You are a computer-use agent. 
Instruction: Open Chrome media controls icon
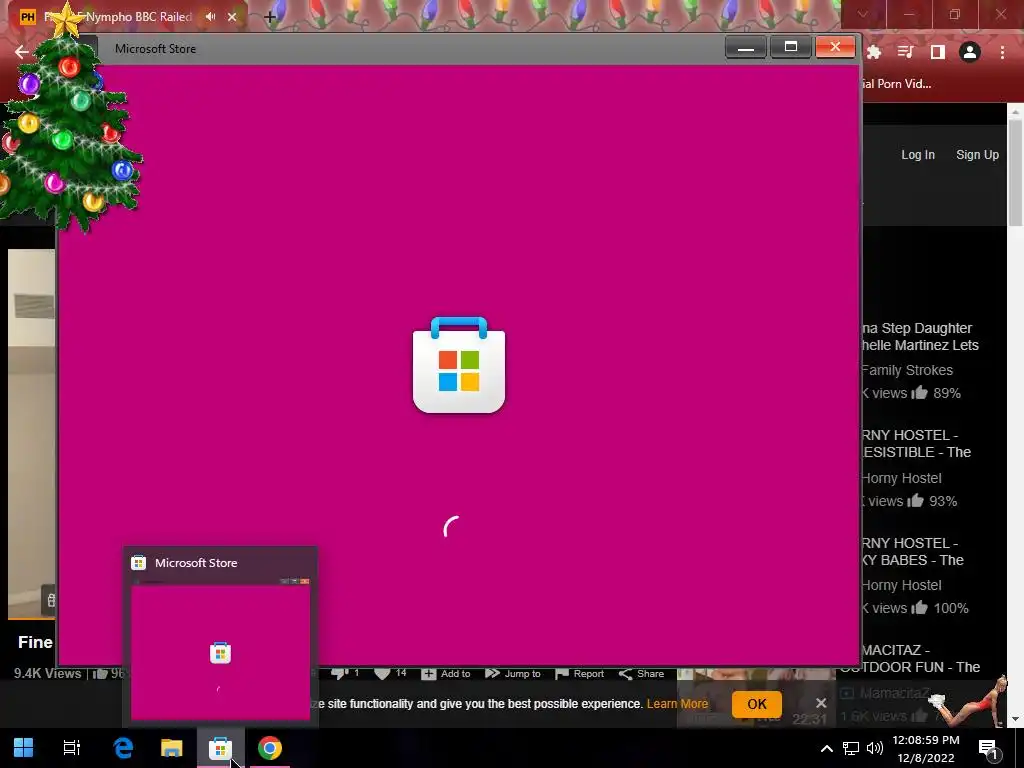click(905, 52)
